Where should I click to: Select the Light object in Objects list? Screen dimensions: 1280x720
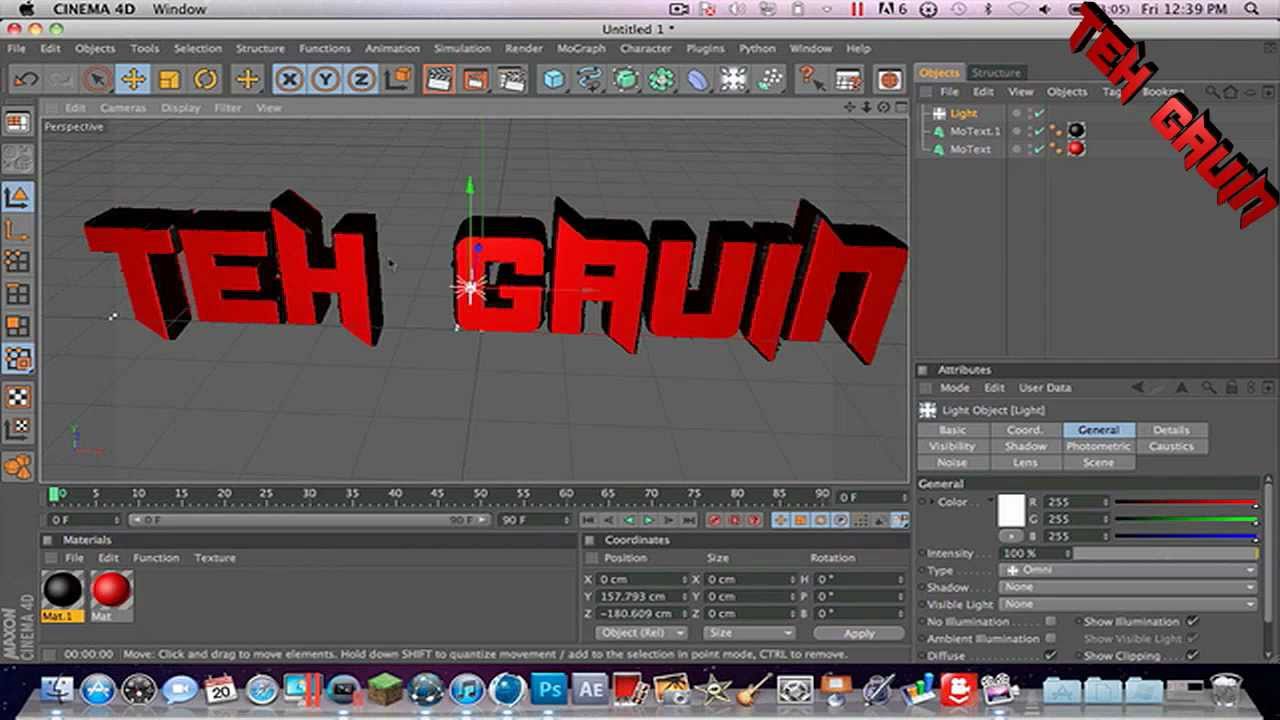(x=963, y=113)
